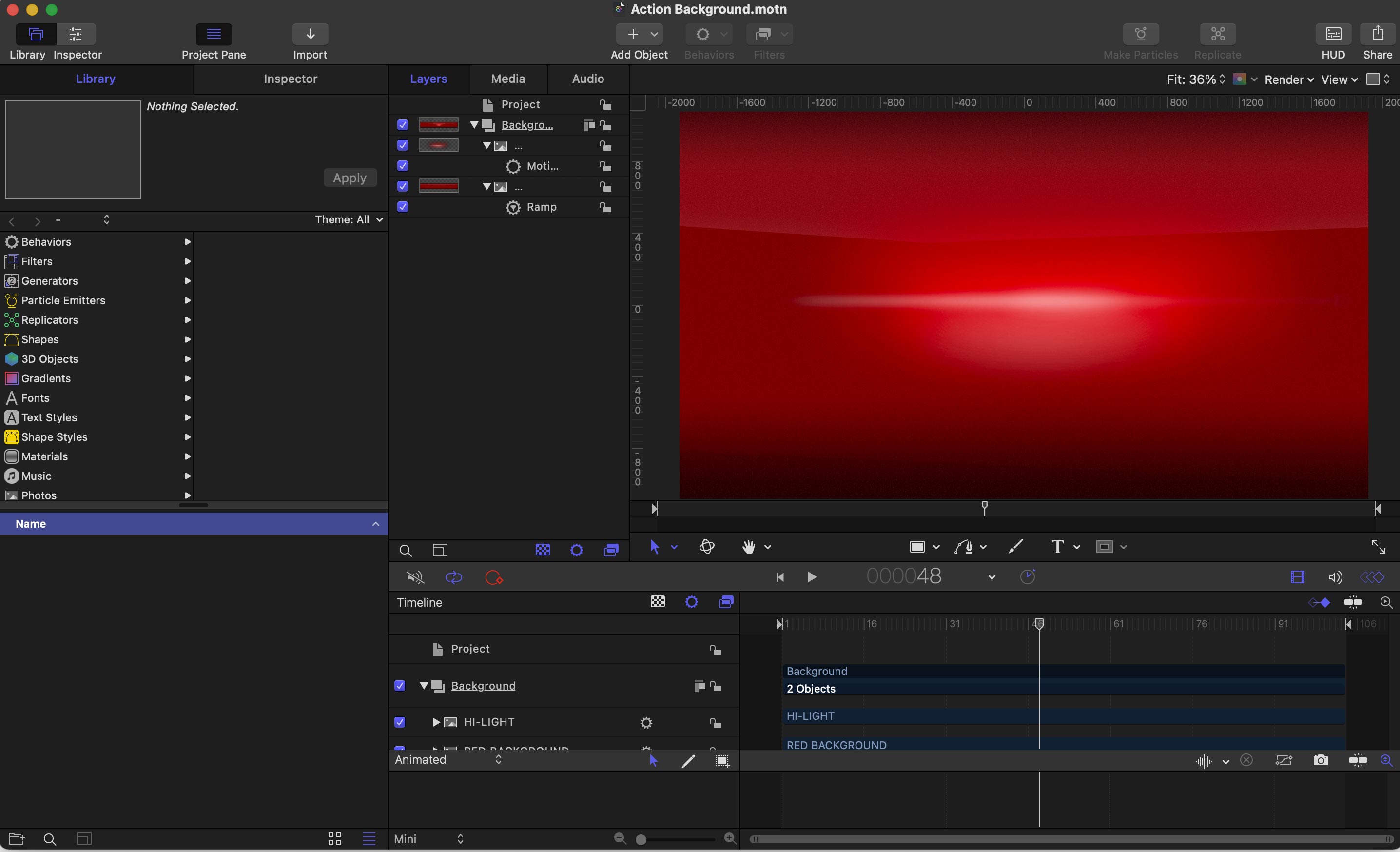Screen dimensions: 1400x852
Task: Toggle lock on Project row in Layers
Action: click(605, 104)
